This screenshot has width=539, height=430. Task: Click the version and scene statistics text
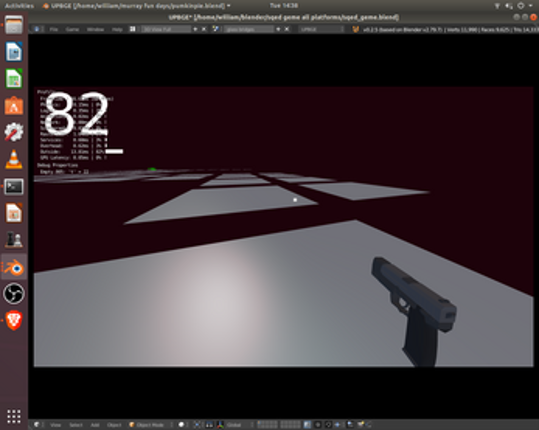pos(450,30)
